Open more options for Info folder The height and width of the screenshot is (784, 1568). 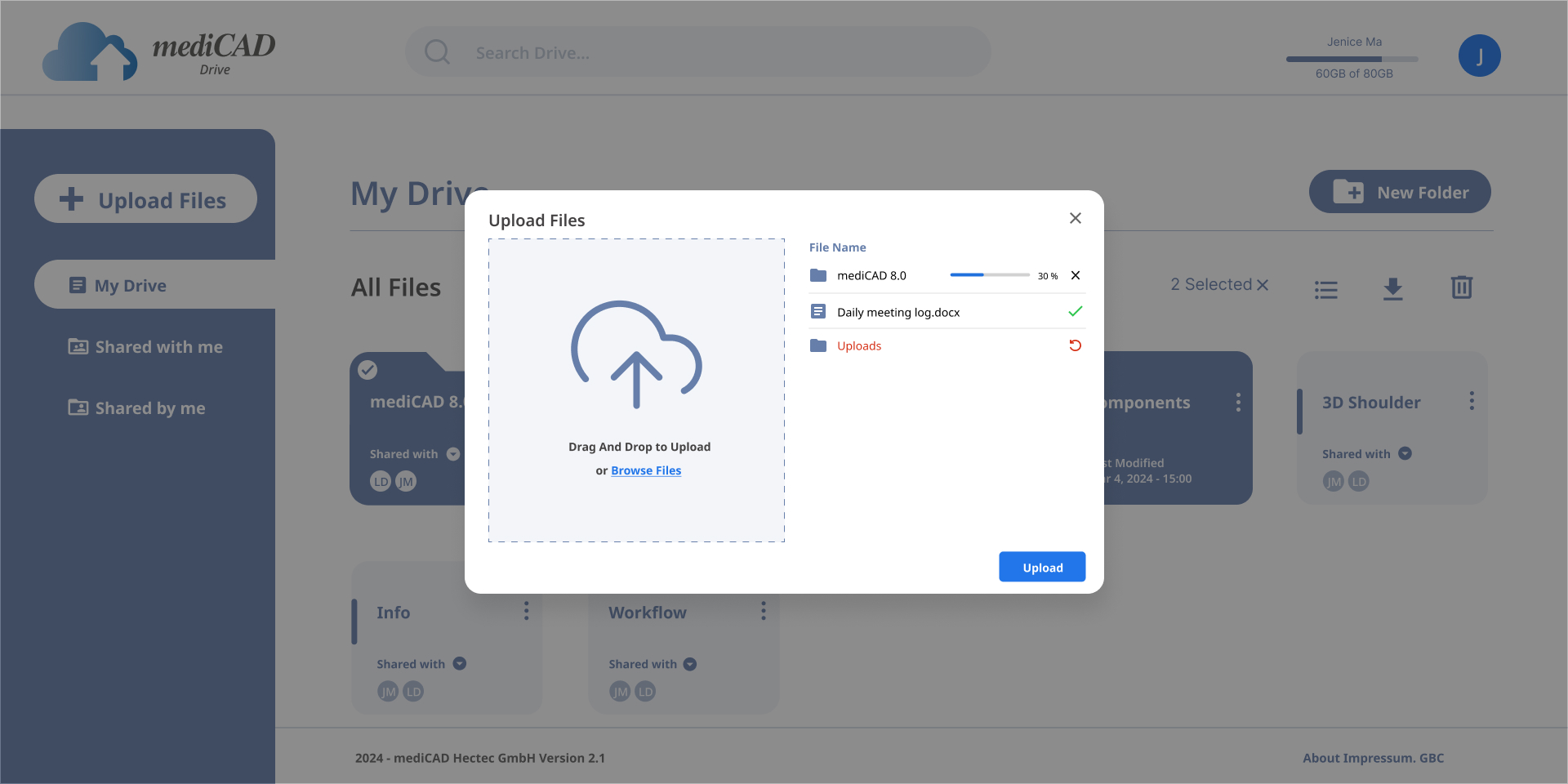526,611
